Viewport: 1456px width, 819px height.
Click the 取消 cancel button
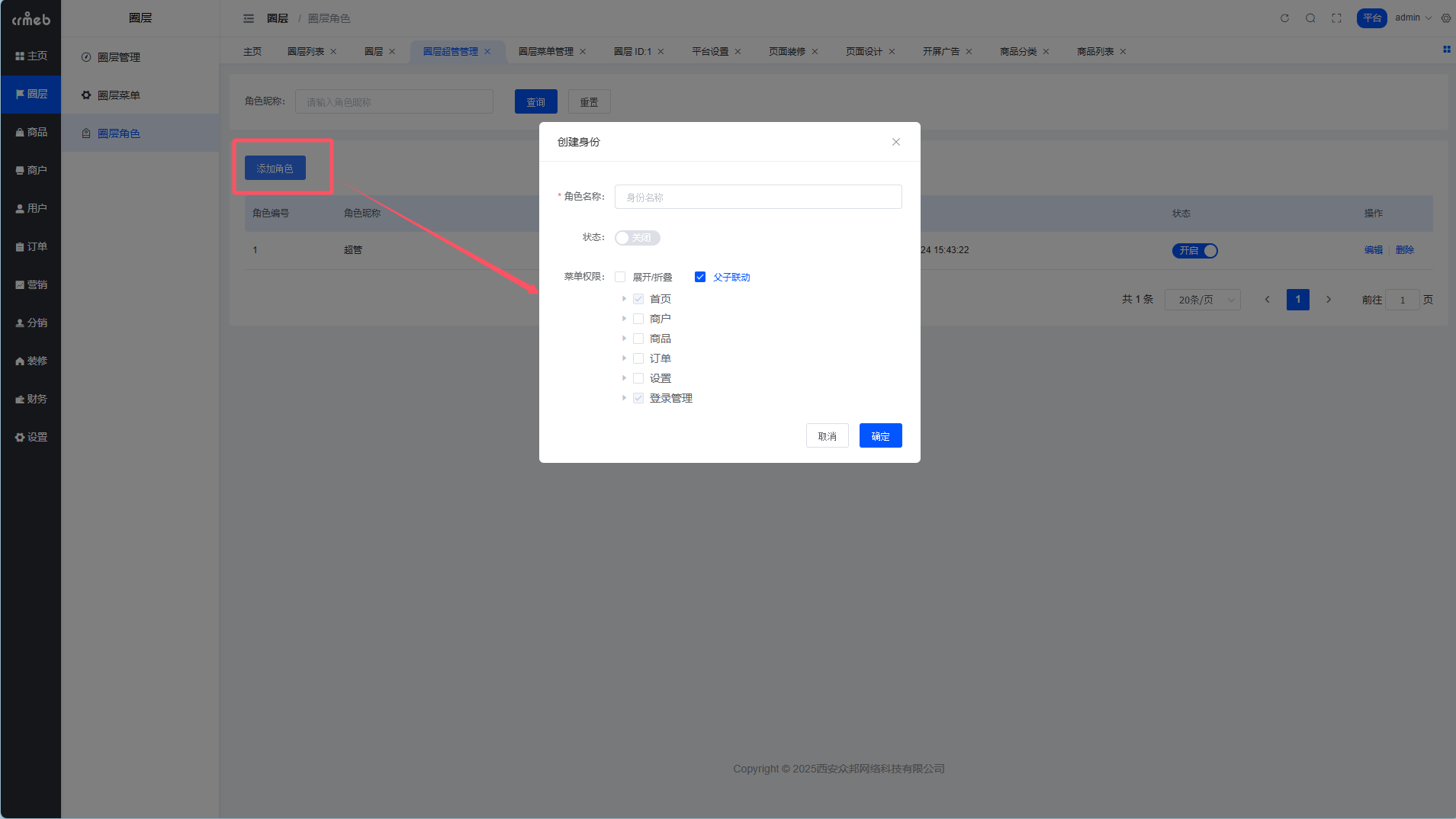(827, 435)
